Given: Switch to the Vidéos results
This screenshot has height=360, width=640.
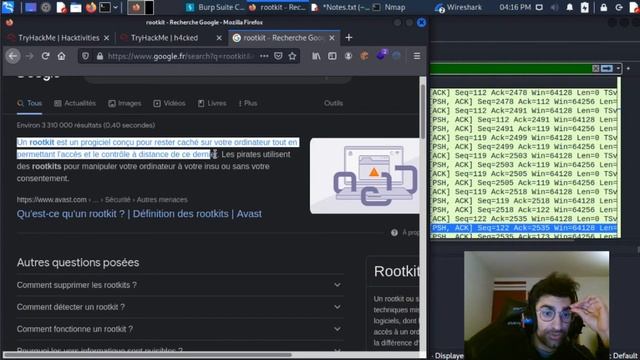Looking at the screenshot, I should pos(169,104).
